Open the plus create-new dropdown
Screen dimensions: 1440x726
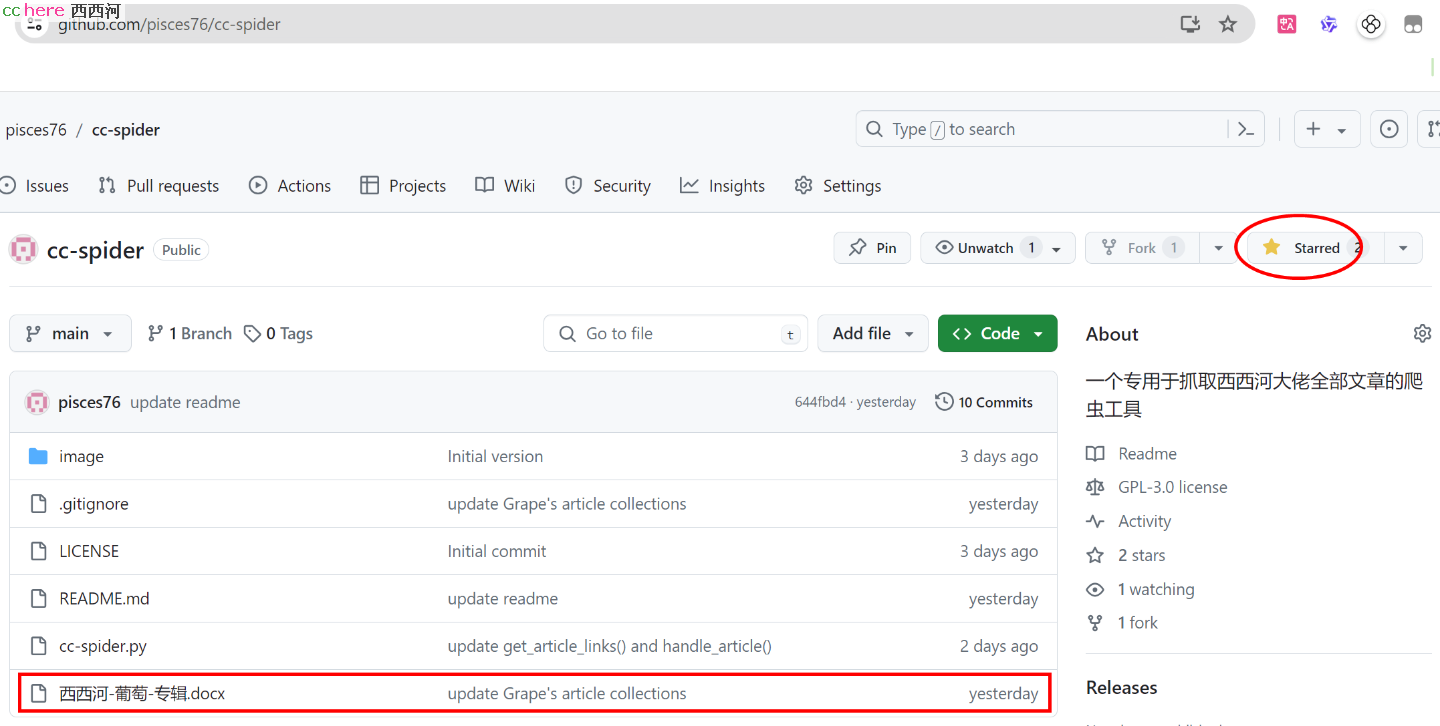click(x=1327, y=129)
